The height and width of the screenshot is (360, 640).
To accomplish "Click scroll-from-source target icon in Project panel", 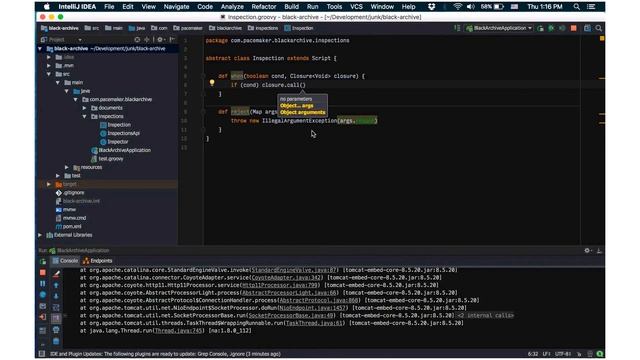I will pos(137,40).
